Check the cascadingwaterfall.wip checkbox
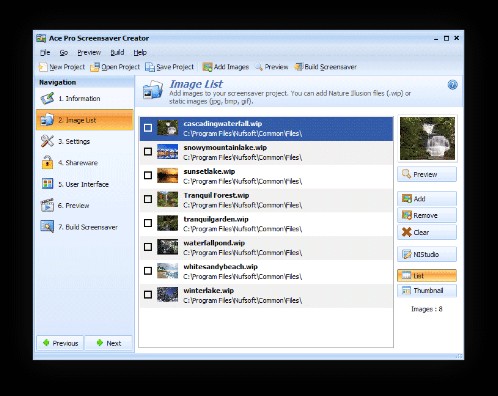 (x=148, y=128)
